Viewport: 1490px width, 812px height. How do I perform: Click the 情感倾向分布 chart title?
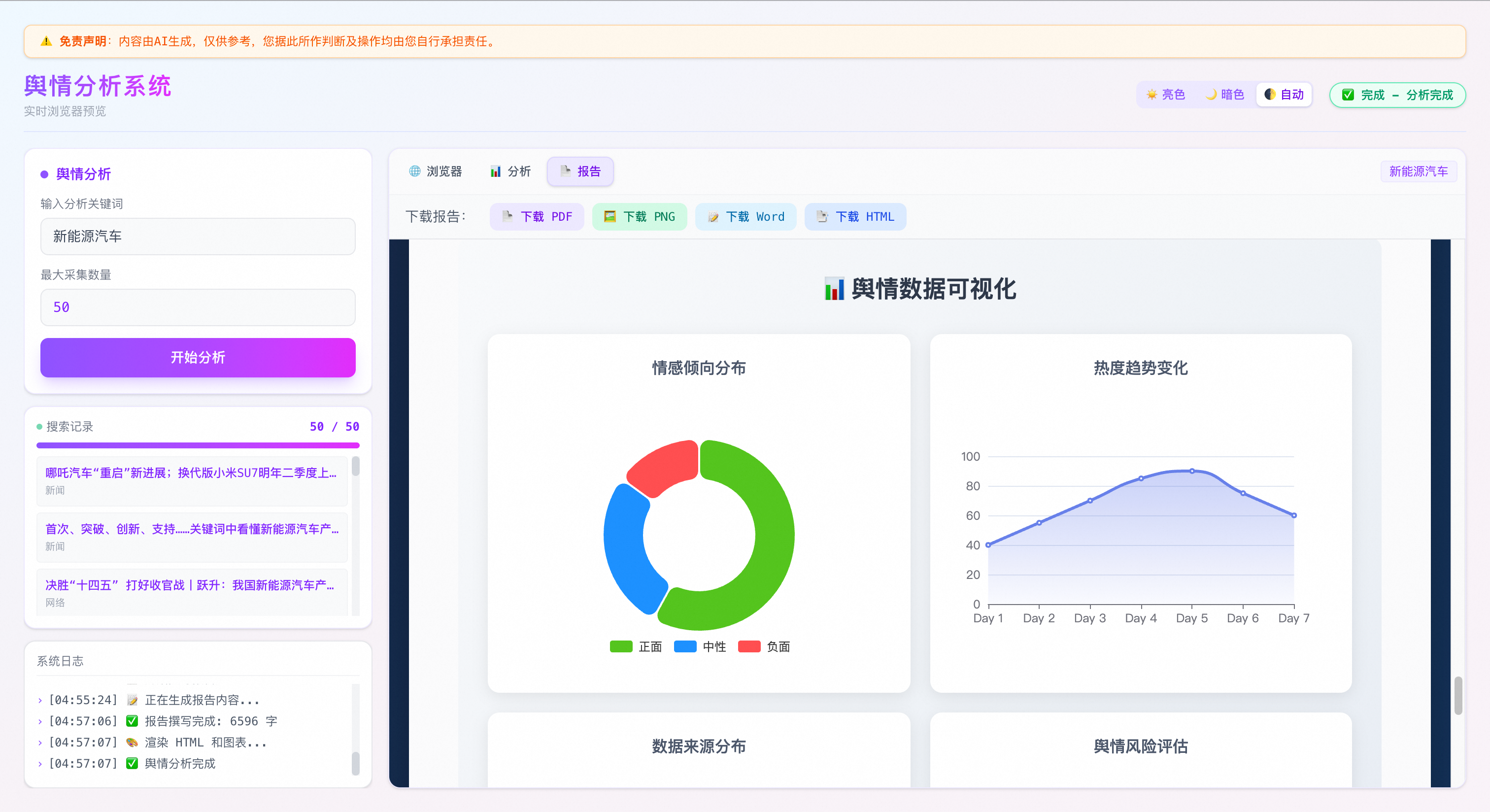(x=699, y=369)
